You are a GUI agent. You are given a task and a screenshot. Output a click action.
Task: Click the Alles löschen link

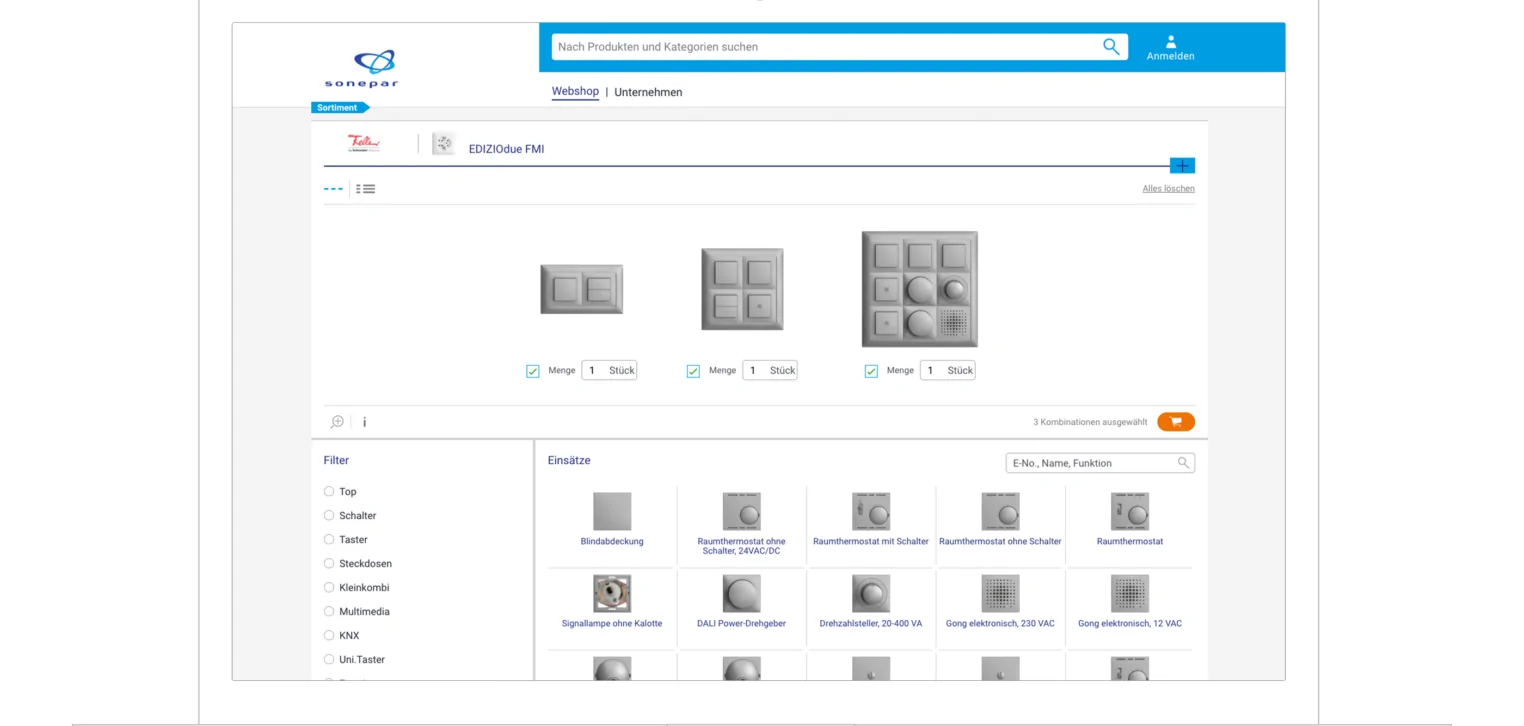coord(1168,189)
